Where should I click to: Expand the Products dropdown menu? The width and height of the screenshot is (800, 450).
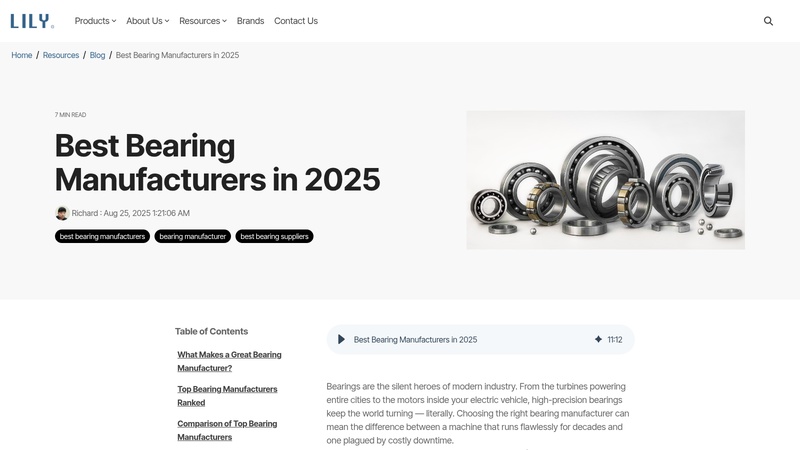click(95, 21)
